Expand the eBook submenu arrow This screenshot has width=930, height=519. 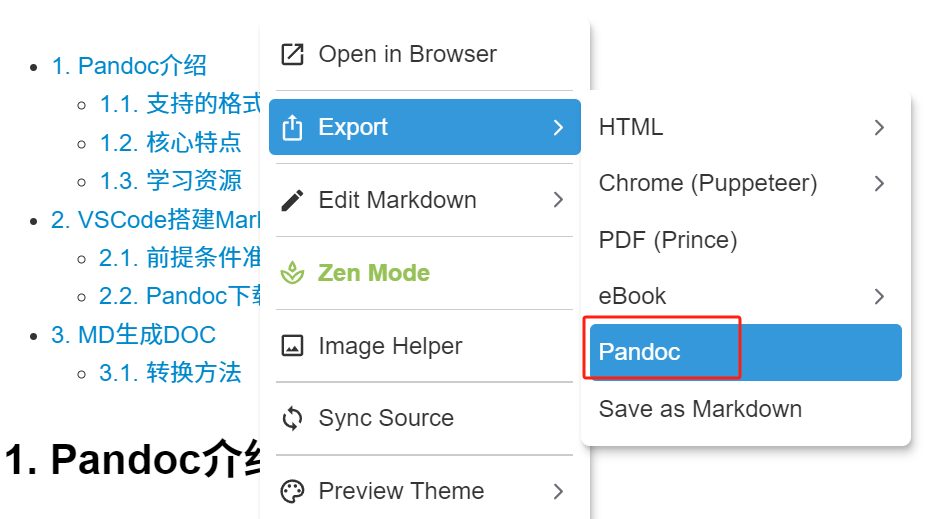tap(879, 296)
